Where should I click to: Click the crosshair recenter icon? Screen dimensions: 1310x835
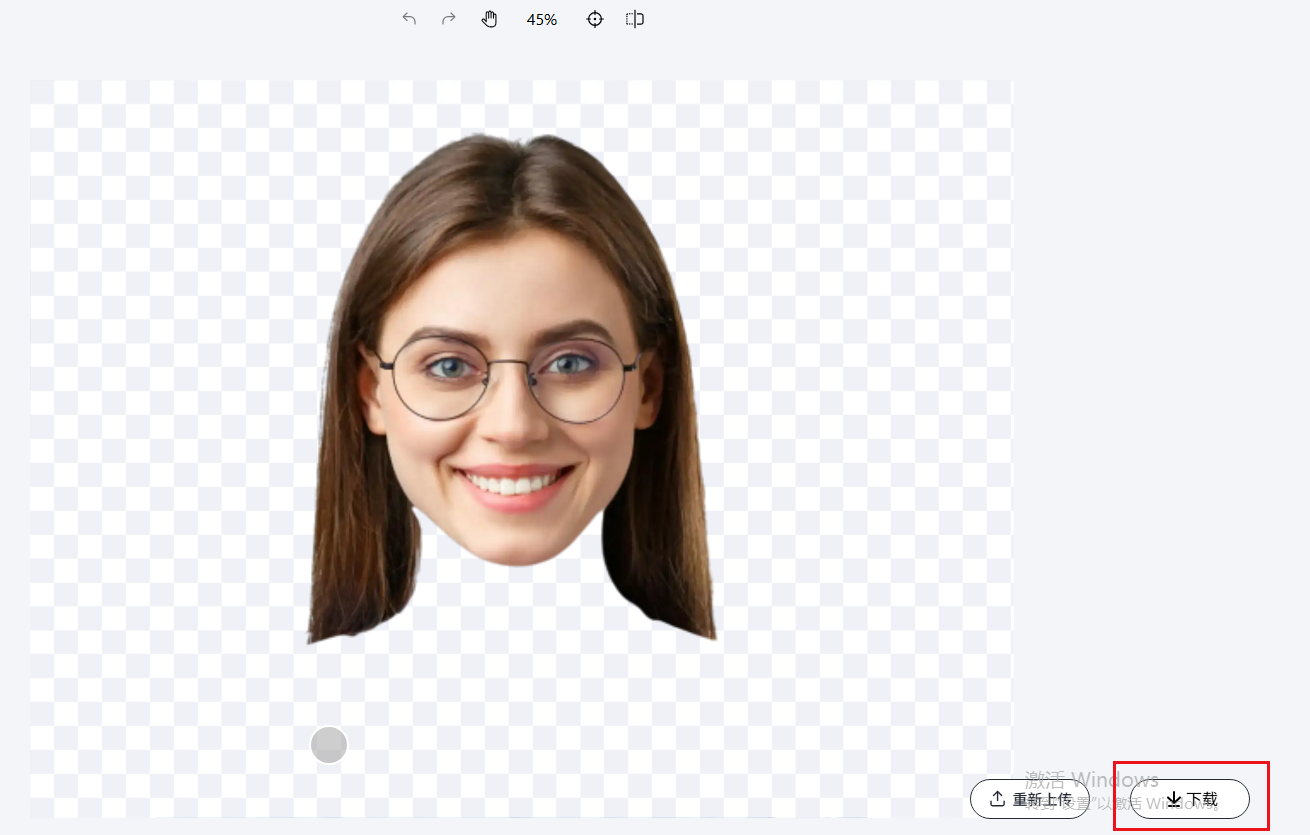point(595,19)
